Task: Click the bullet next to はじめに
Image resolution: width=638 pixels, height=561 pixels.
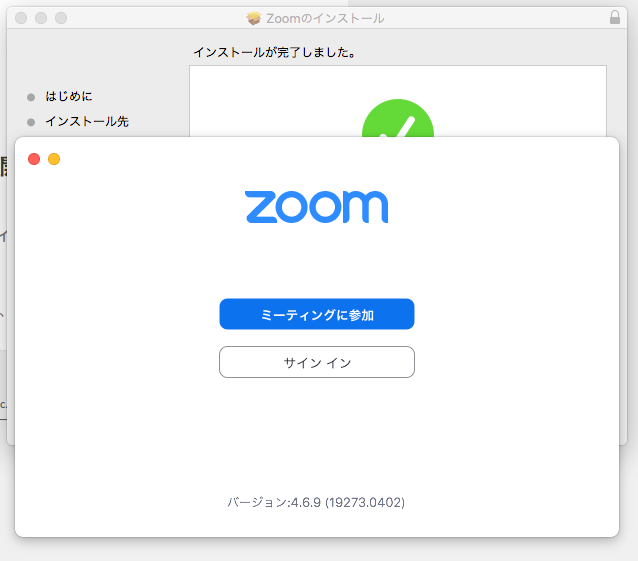Action: 31,97
